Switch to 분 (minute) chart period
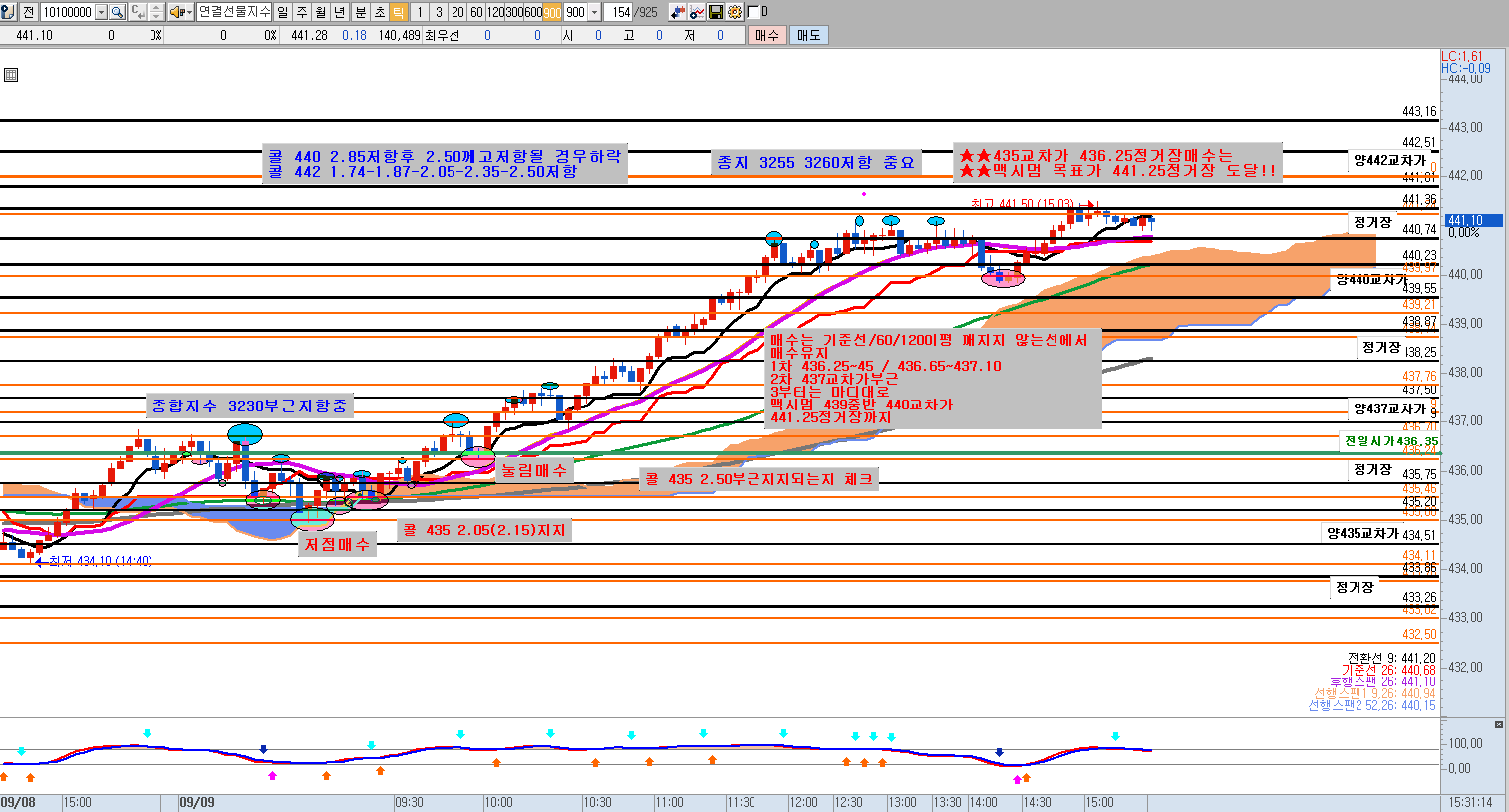 [360, 12]
